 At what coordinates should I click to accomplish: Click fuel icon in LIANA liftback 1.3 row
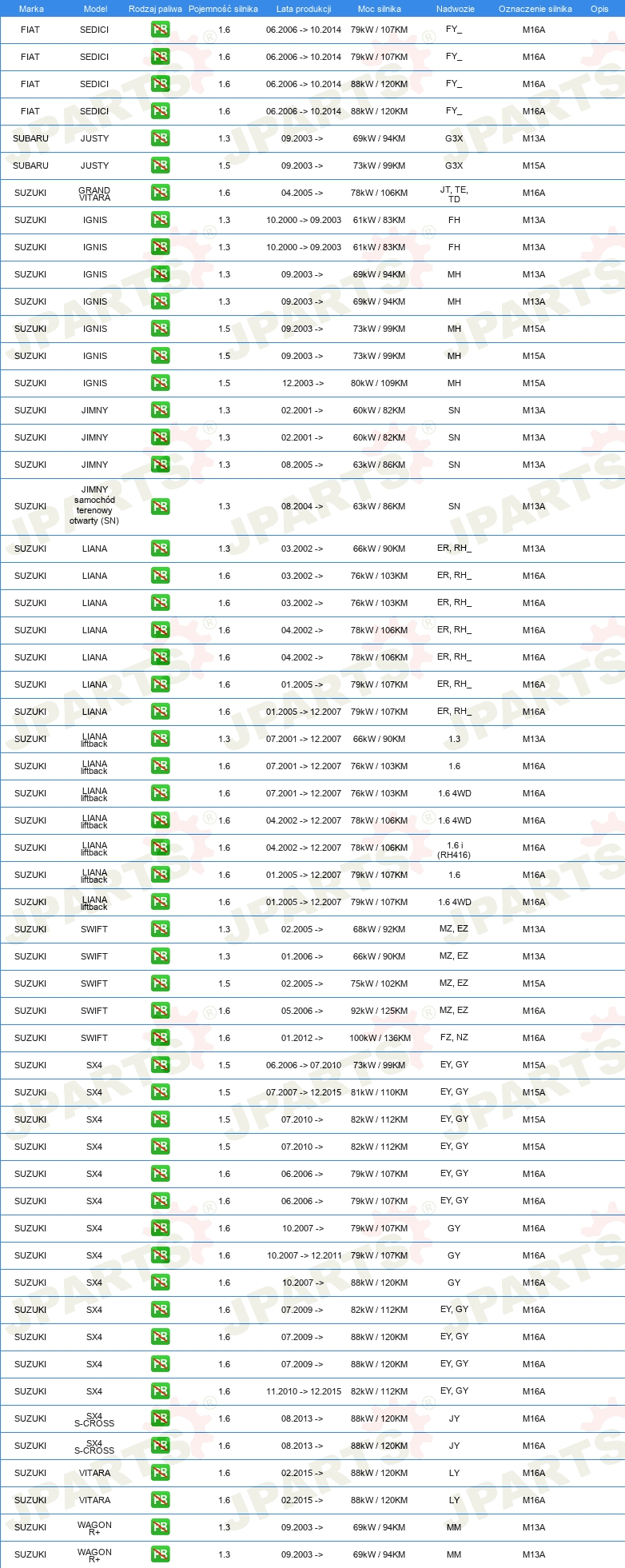tap(160, 739)
